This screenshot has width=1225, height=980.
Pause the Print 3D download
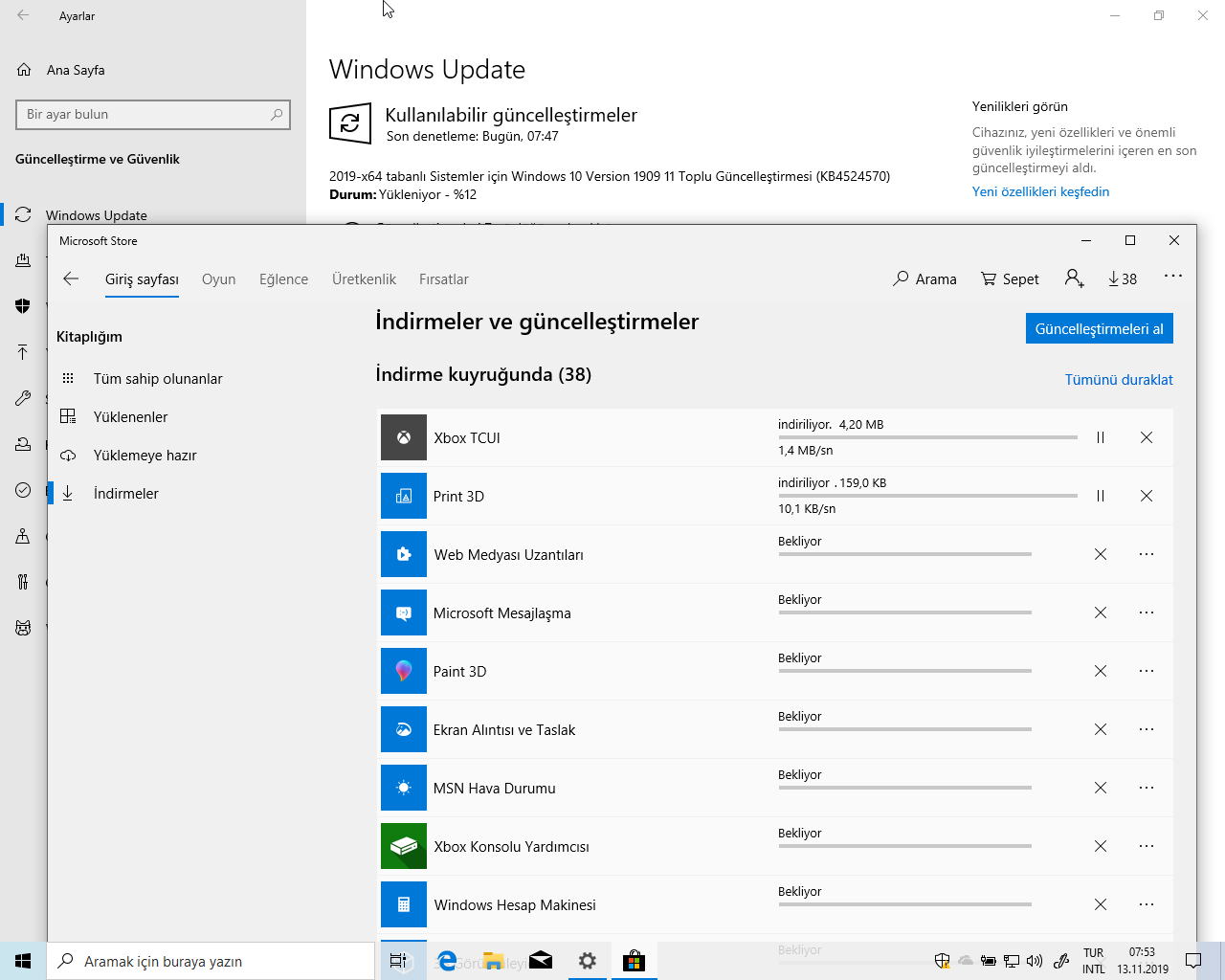1101,496
